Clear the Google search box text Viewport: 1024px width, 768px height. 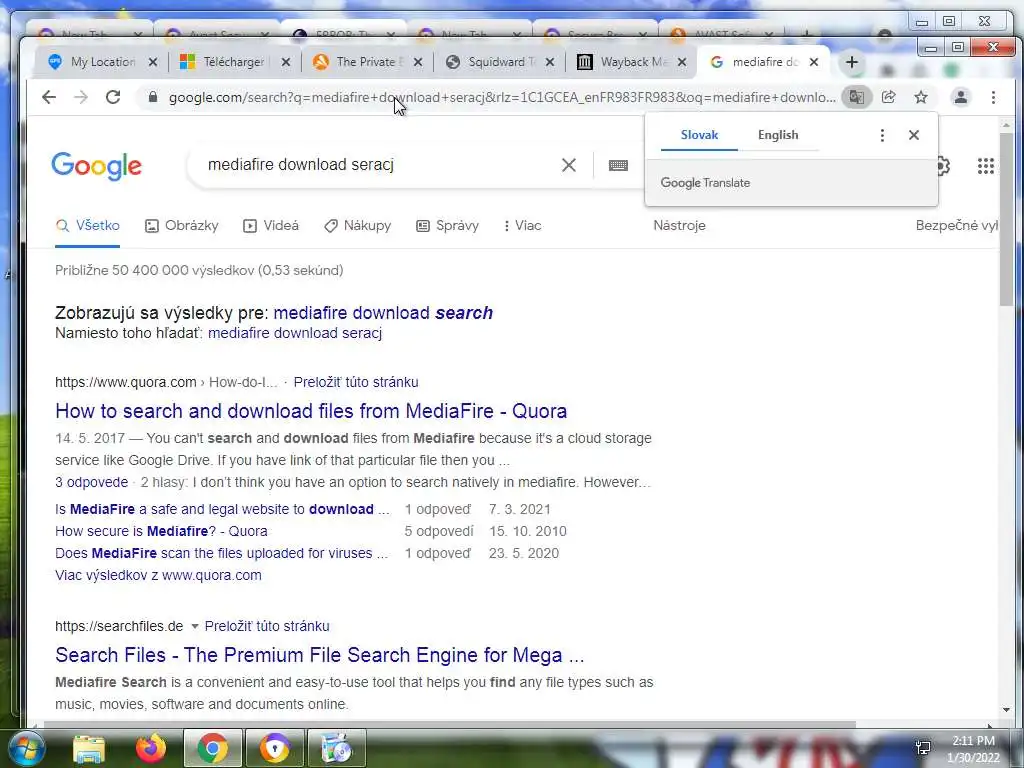[569, 165]
